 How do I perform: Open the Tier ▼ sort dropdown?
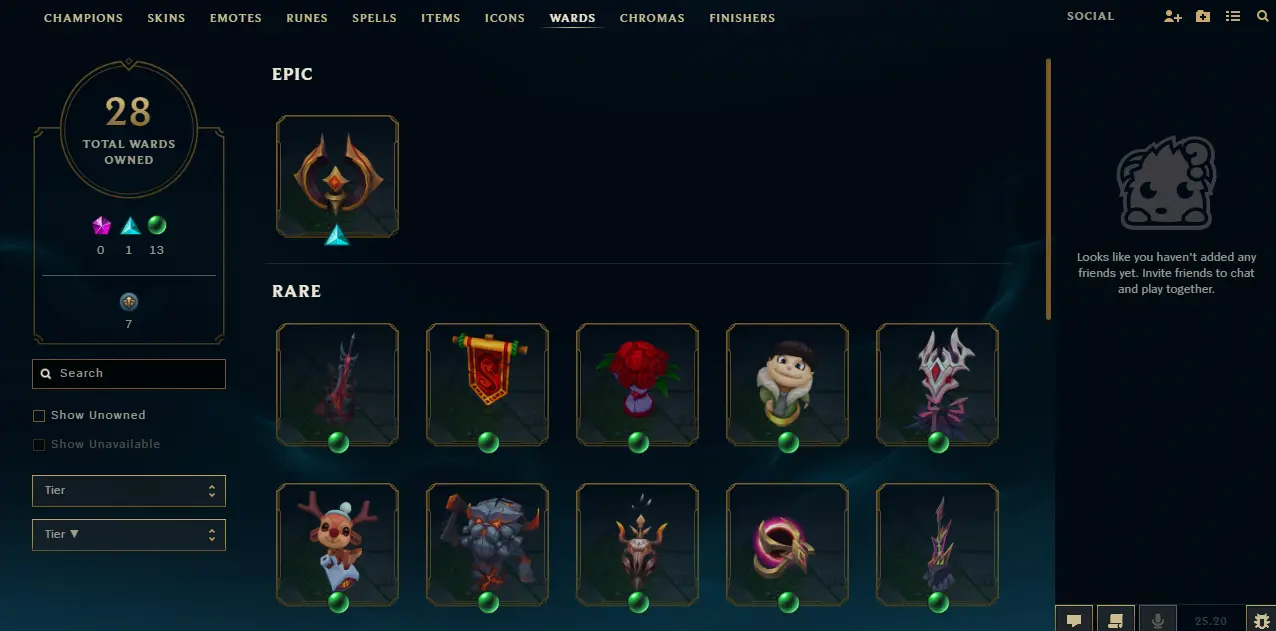tap(129, 534)
